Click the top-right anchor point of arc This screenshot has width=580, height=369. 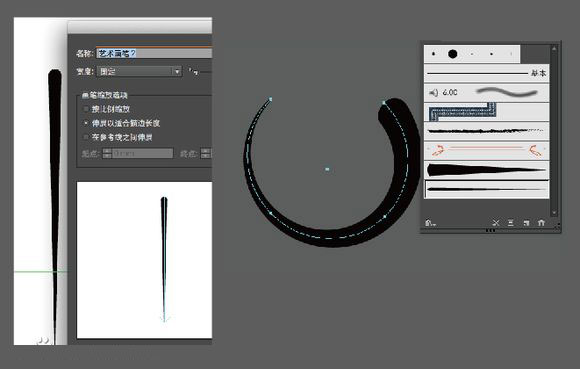[x=384, y=102]
